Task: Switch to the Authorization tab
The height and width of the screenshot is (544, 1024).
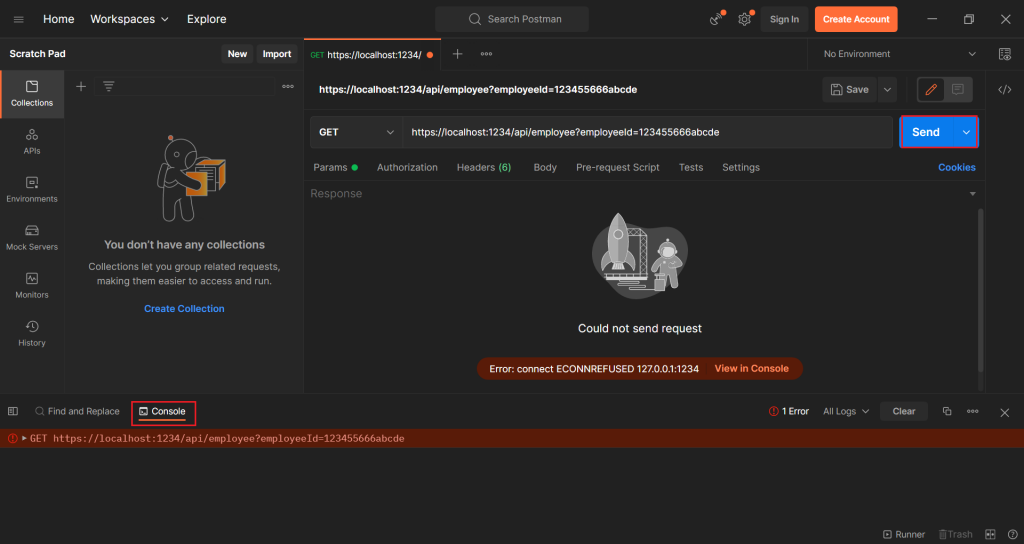Action: [x=407, y=167]
